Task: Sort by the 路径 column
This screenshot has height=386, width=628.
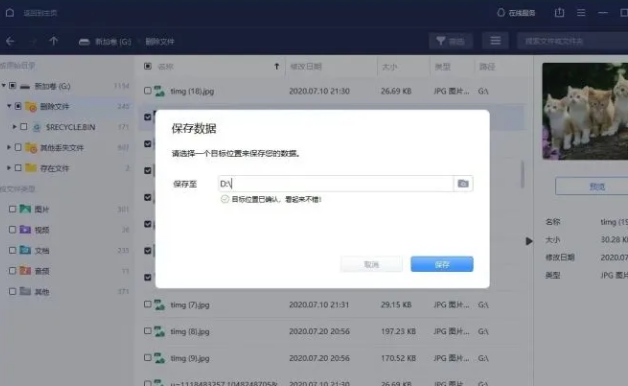Action: point(487,66)
